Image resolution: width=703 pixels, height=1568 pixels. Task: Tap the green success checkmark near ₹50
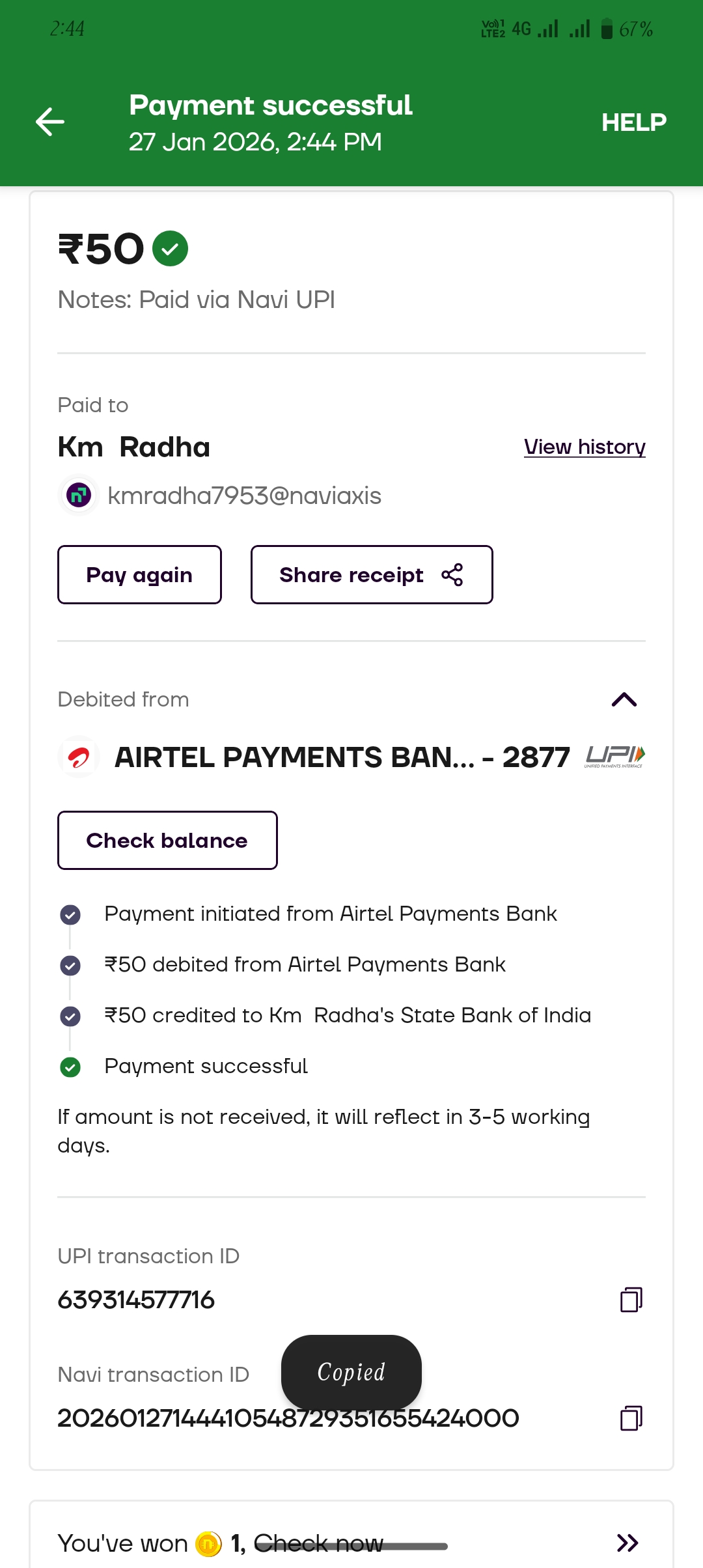click(x=170, y=249)
